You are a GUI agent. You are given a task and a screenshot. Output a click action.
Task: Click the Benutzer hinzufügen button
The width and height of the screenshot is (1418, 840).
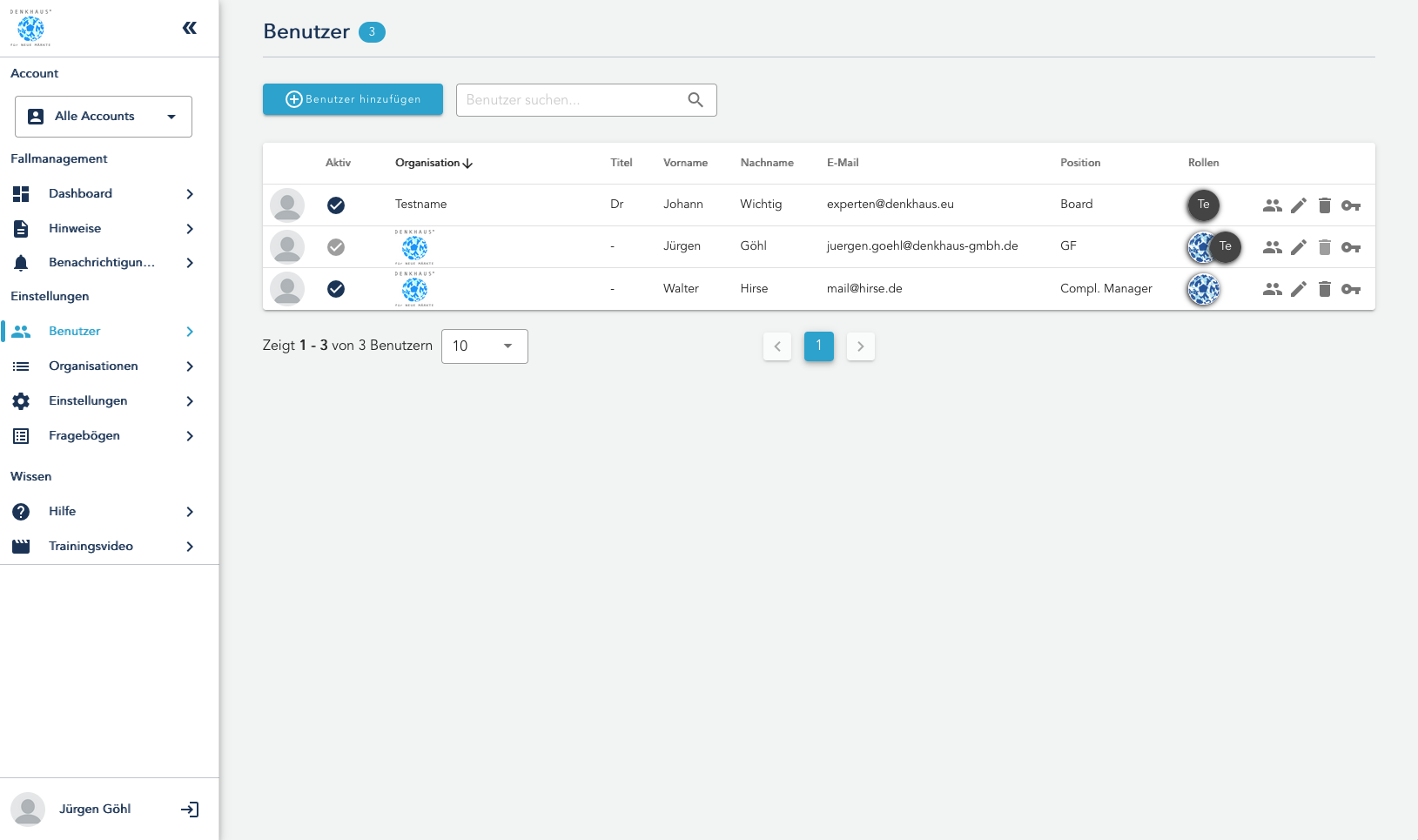(x=353, y=100)
